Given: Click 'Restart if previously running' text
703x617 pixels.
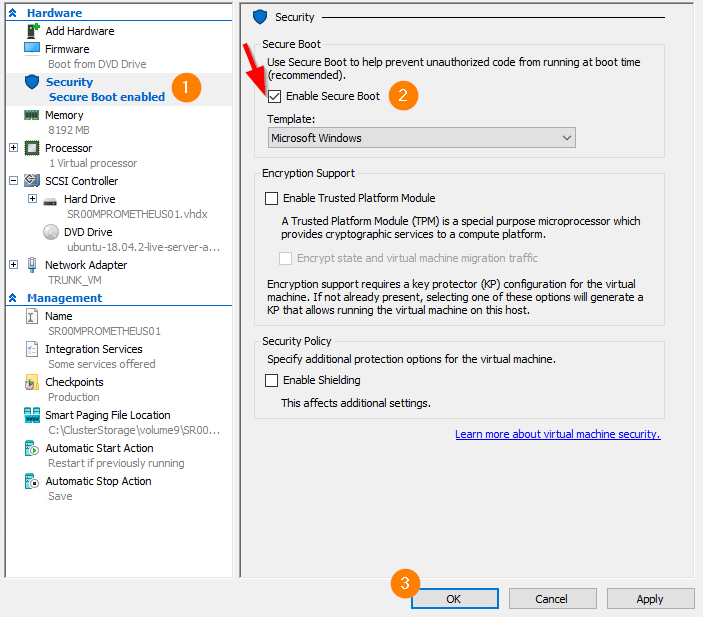Looking at the screenshot, I should 117,463.
